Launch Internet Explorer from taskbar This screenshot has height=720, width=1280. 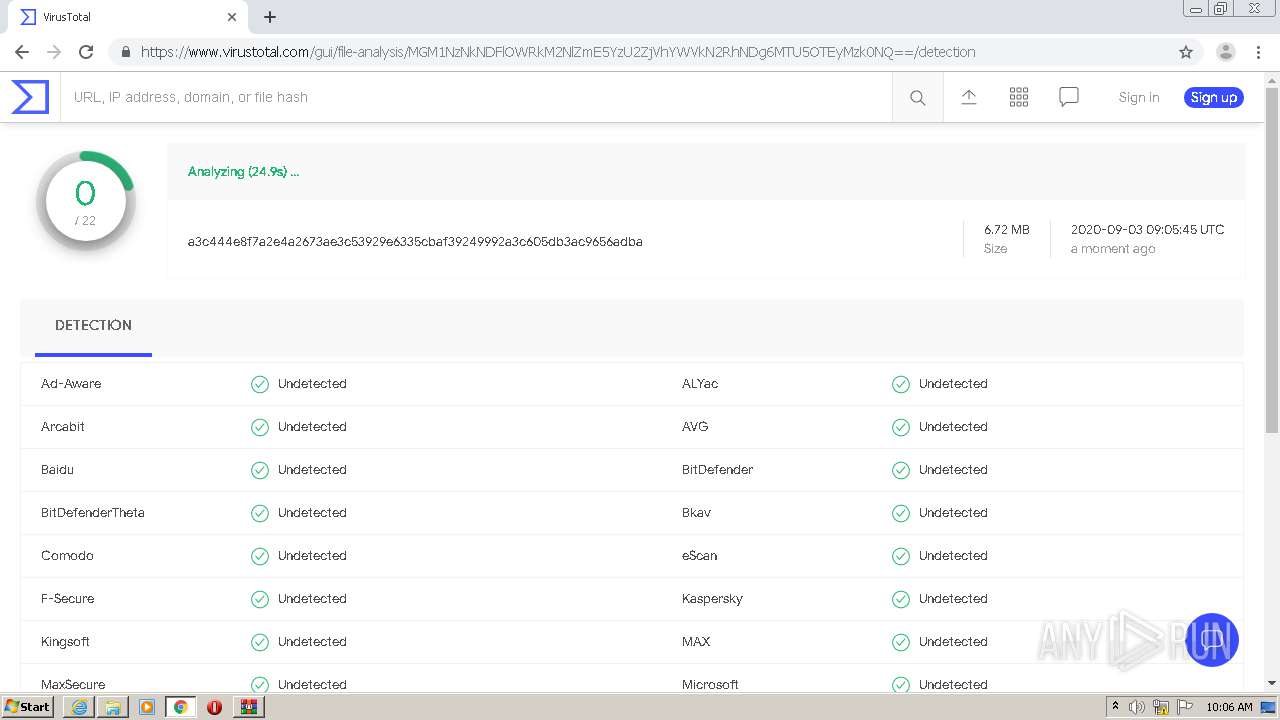pyautogui.click(x=79, y=707)
